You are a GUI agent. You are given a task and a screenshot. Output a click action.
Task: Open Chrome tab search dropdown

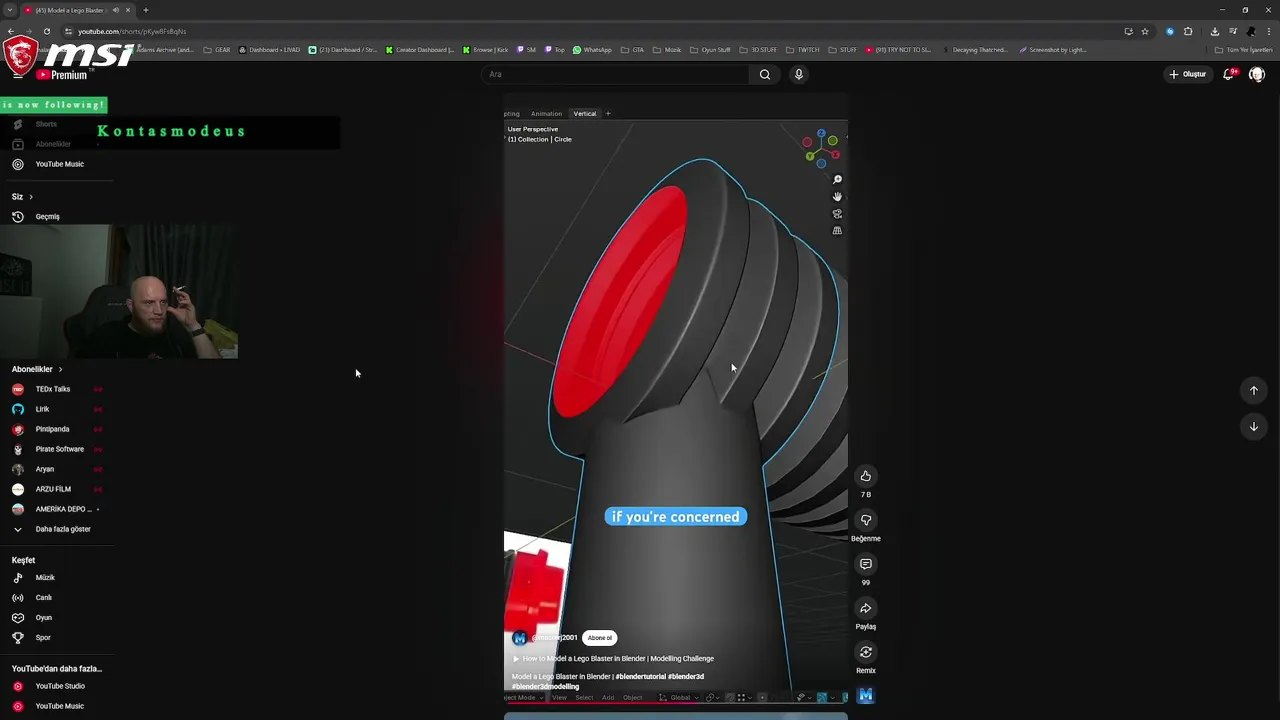point(9,10)
